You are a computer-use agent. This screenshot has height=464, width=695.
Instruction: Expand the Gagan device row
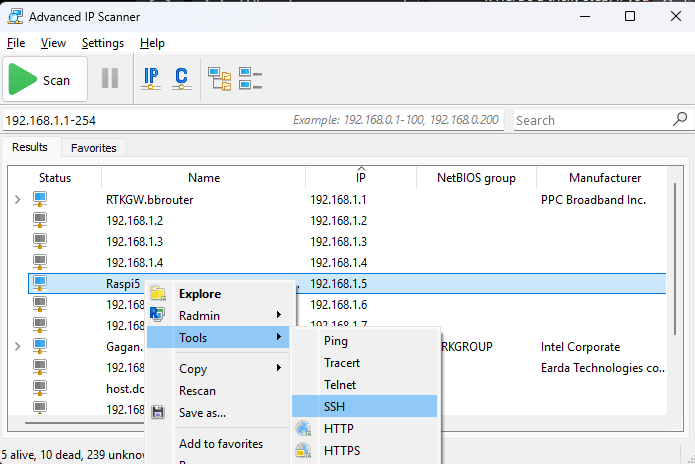click(17, 347)
